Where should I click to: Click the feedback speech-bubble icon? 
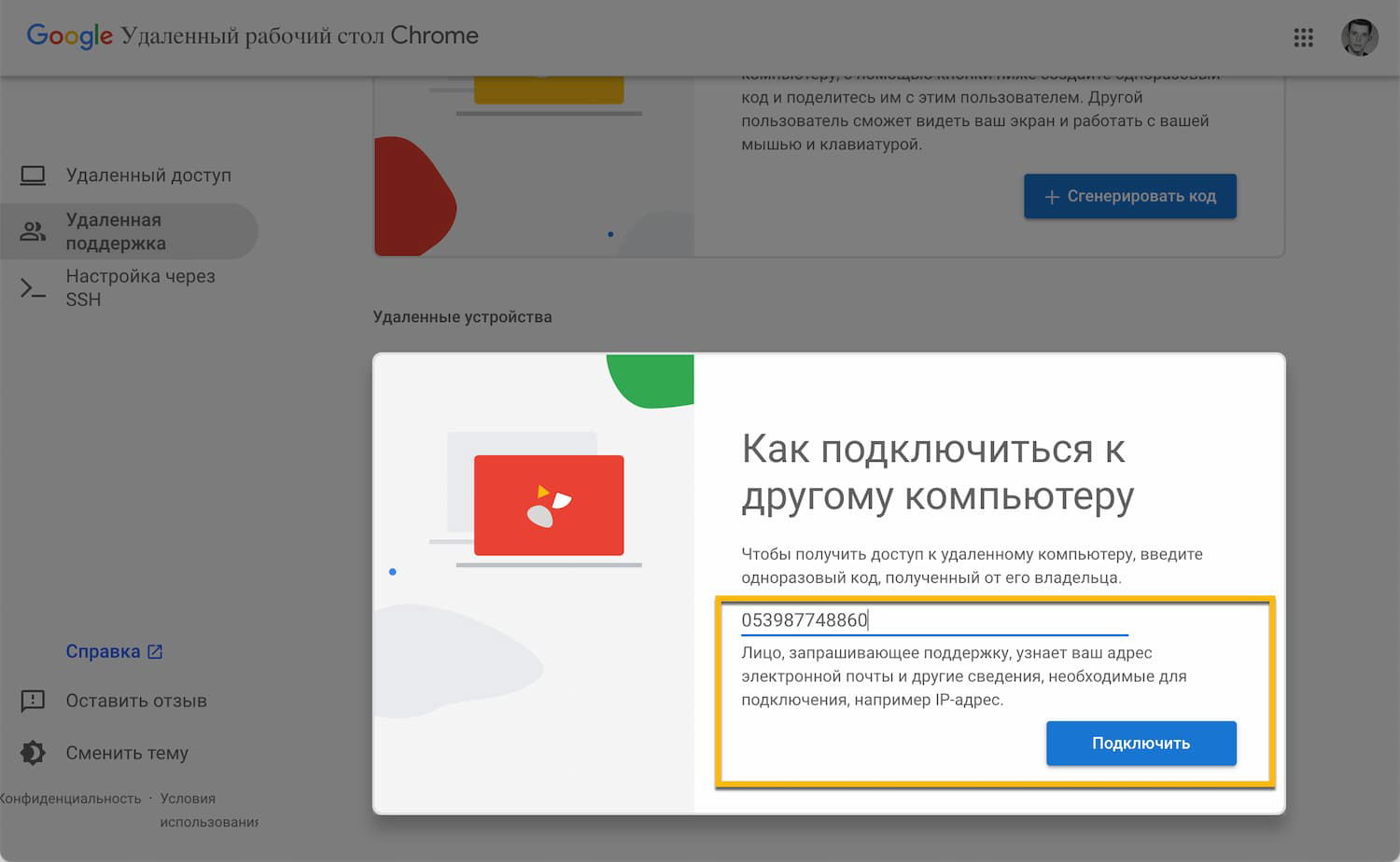tap(34, 701)
